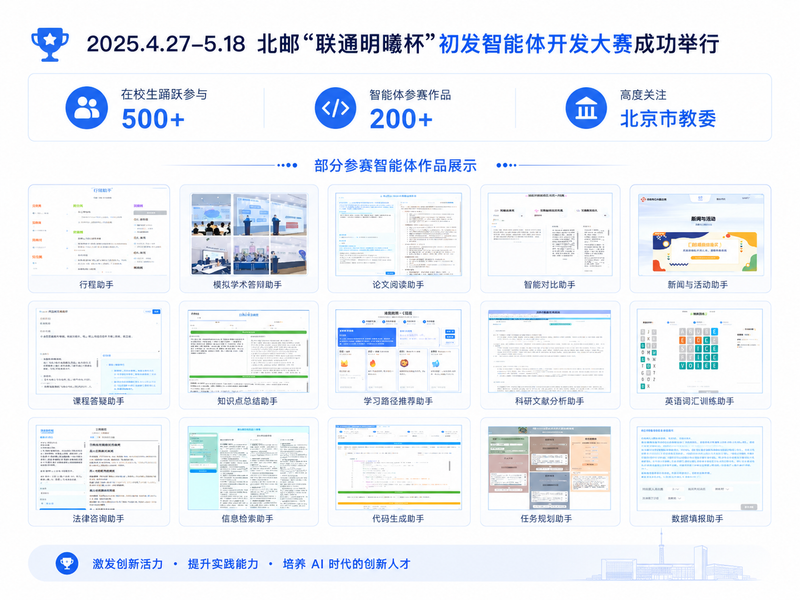Open the 模拟学术答辩助手 photo thumbnail
Screen dimensions: 800x600
[249, 234]
